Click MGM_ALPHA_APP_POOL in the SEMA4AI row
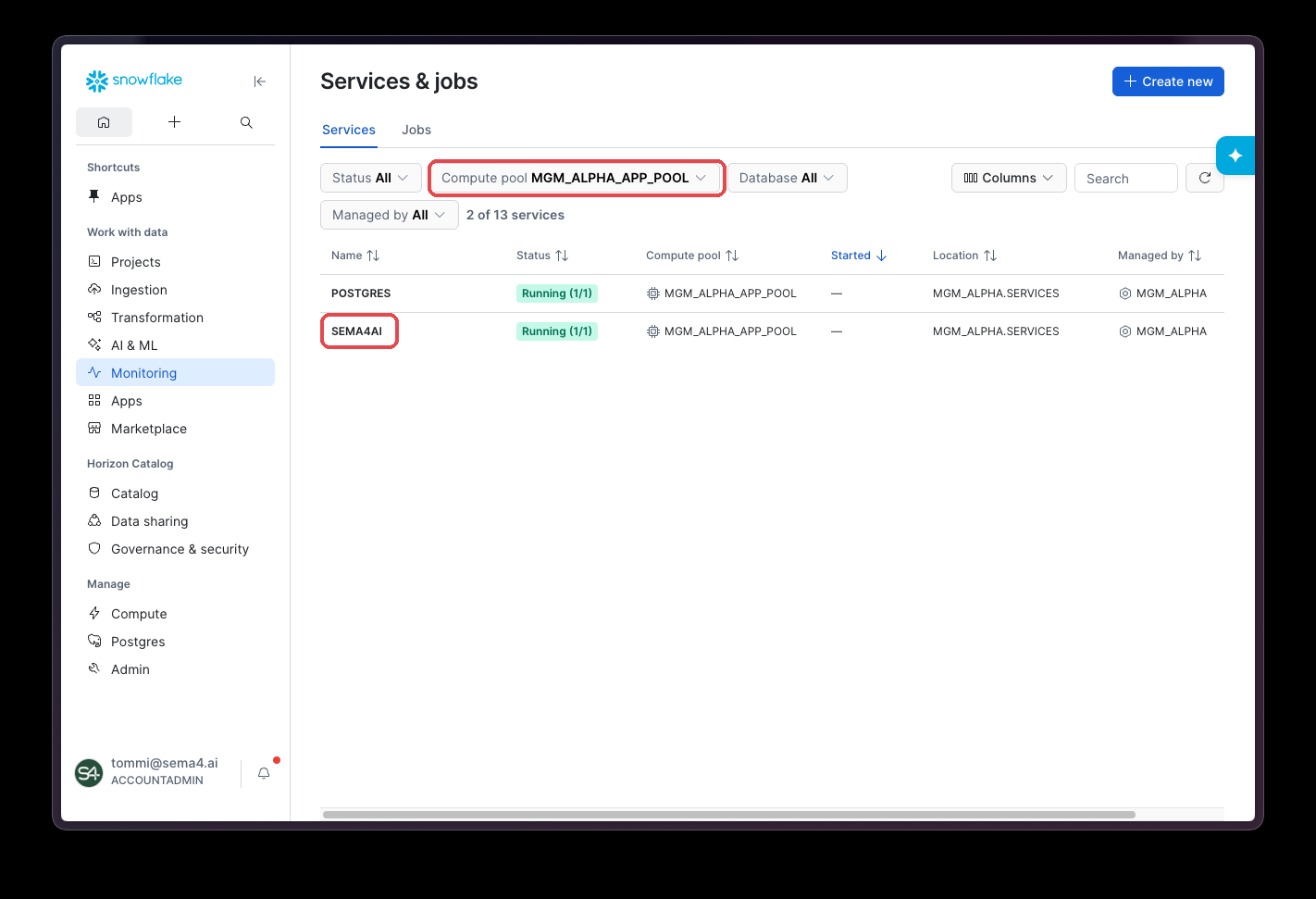This screenshot has height=899, width=1316. click(730, 331)
